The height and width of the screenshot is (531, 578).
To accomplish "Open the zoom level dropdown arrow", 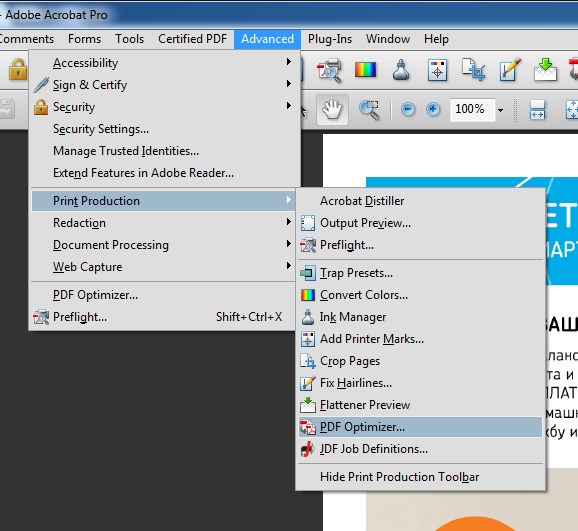I will pos(500,110).
